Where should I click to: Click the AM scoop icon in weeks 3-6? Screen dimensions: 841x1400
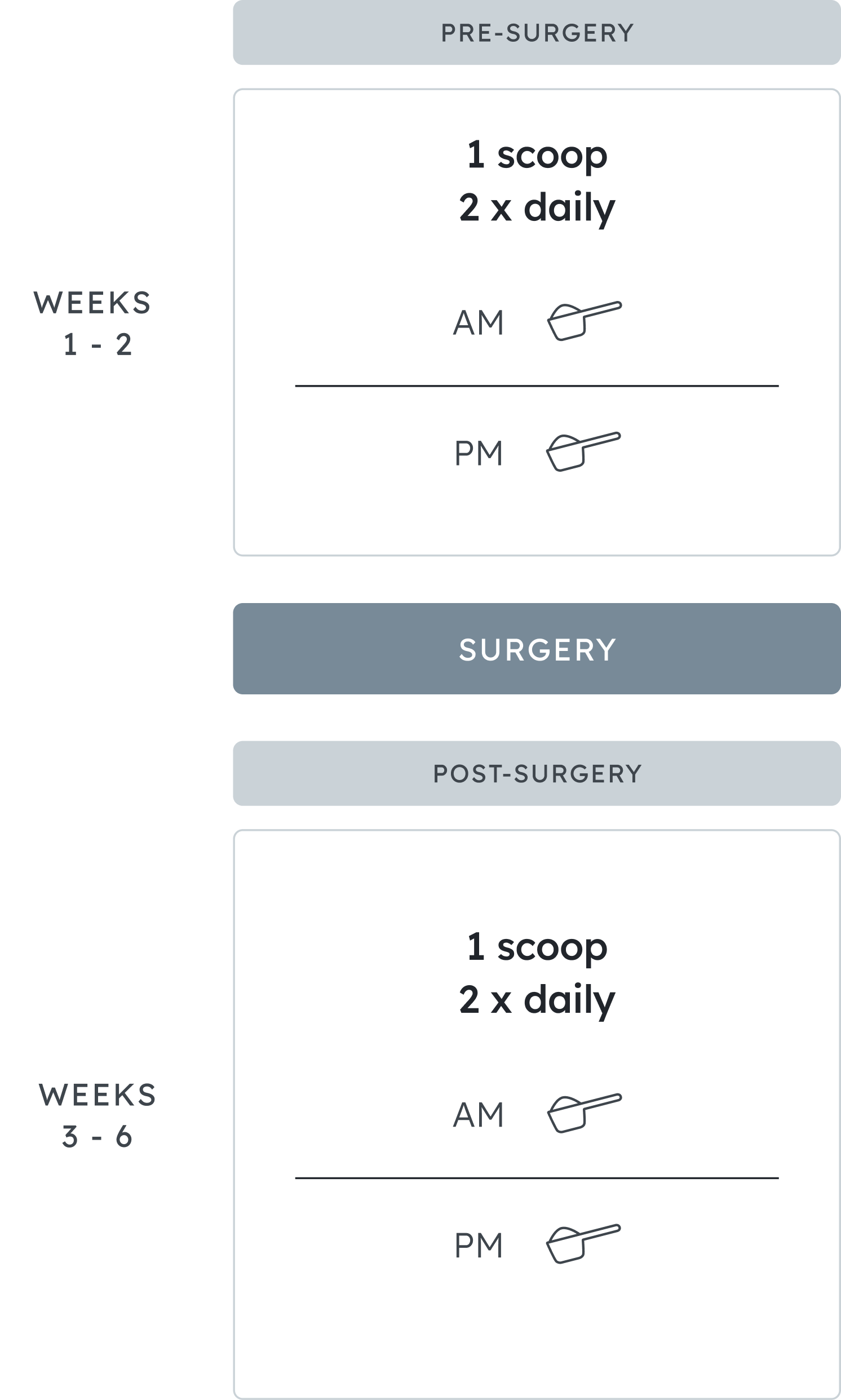(x=585, y=1113)
